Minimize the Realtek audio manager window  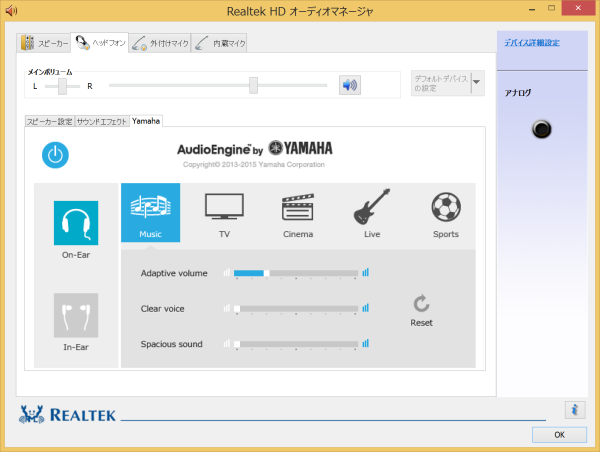532,9
